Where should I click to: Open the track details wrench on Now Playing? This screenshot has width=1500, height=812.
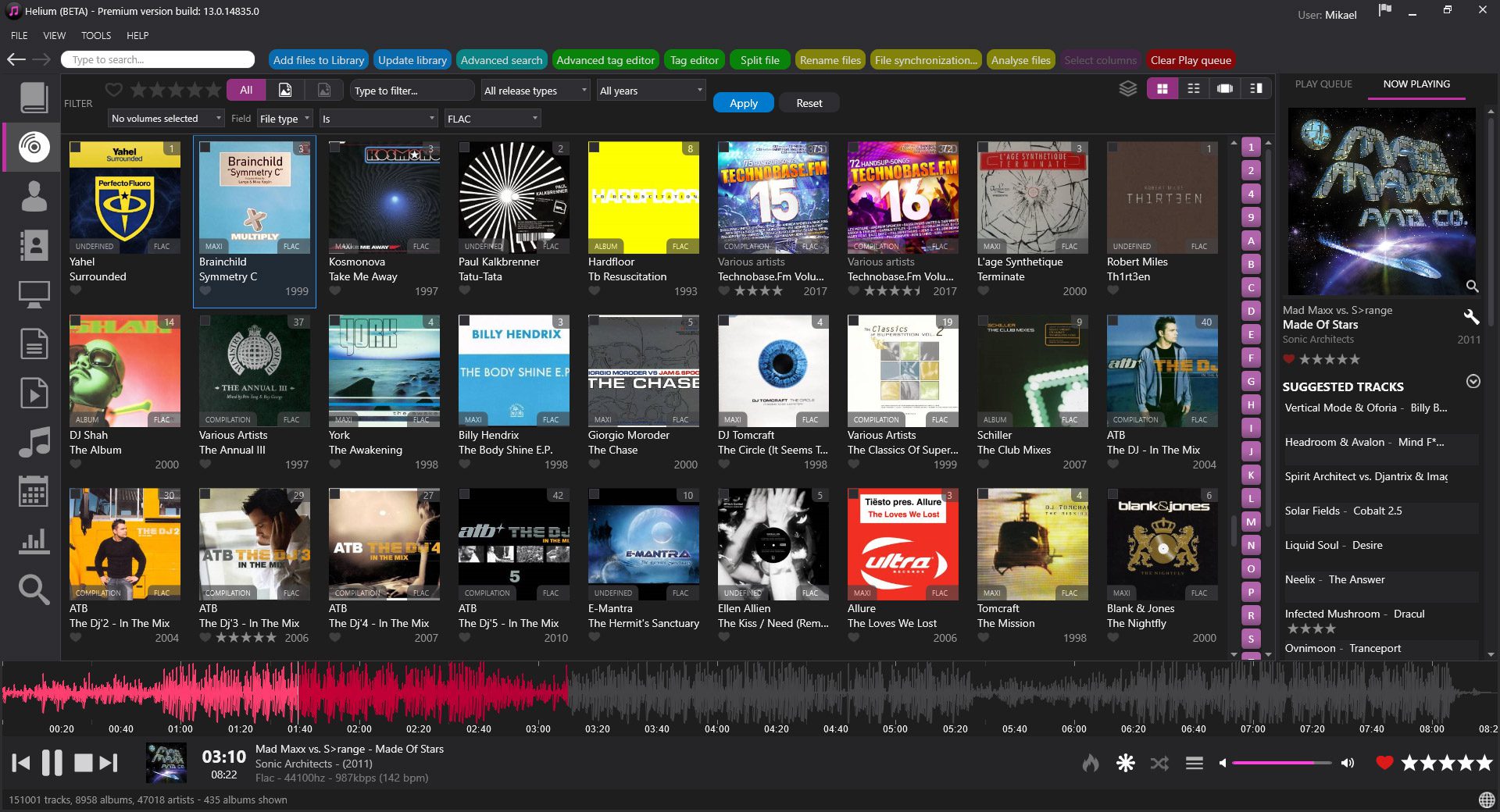(x=1472, y=318)
